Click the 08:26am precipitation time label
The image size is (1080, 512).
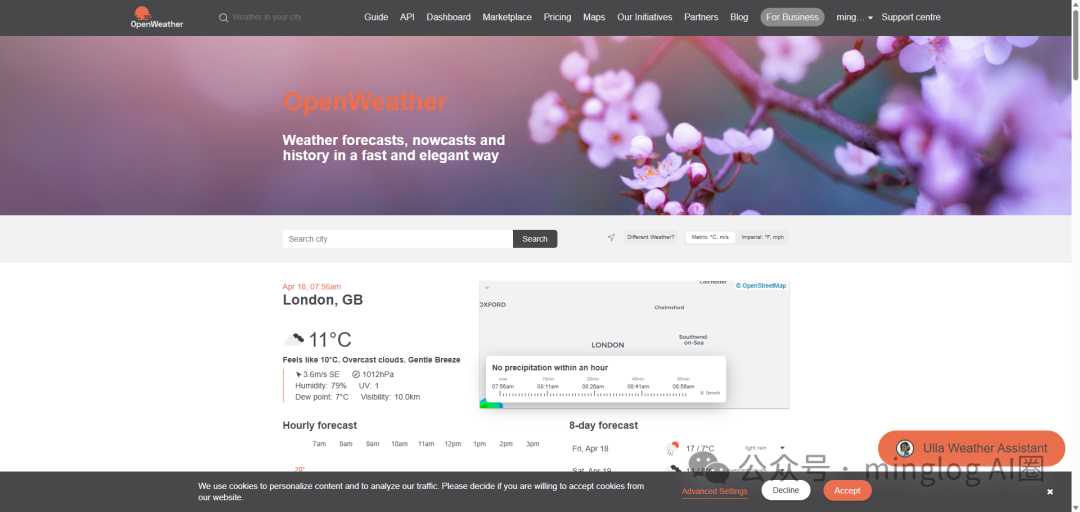(592, 387)
